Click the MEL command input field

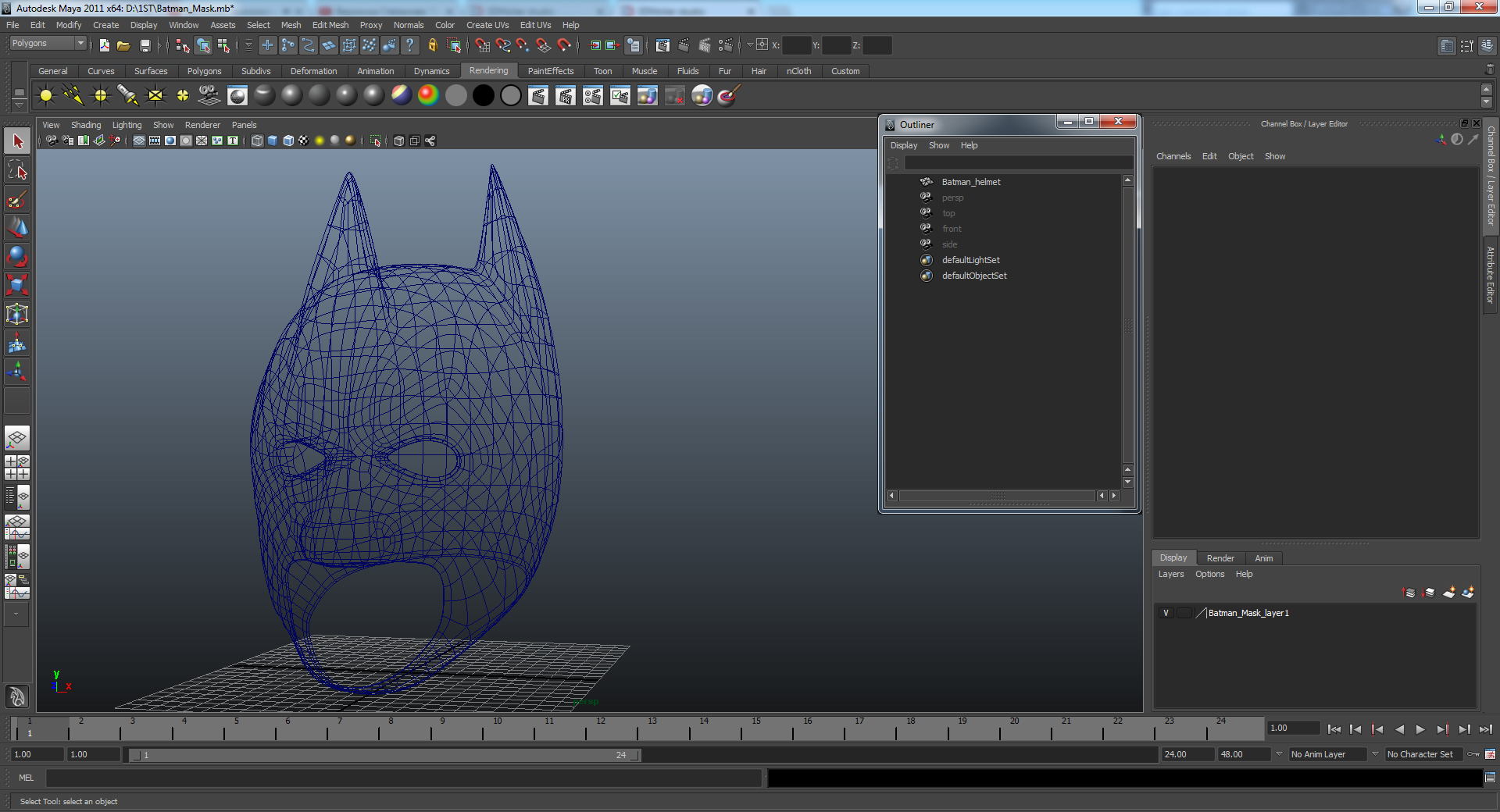point(403,778)
